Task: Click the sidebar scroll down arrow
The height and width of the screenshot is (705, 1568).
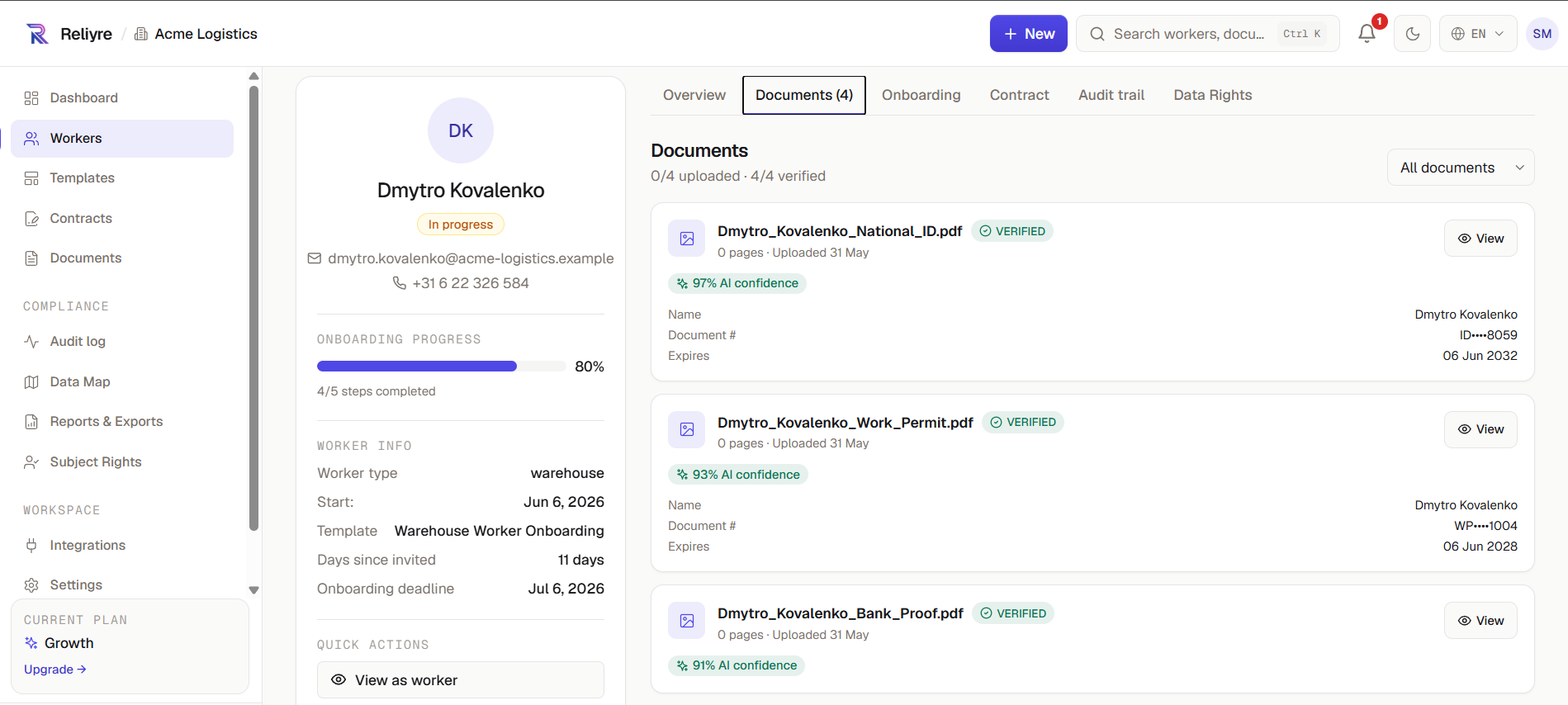Action: [254, 590]
